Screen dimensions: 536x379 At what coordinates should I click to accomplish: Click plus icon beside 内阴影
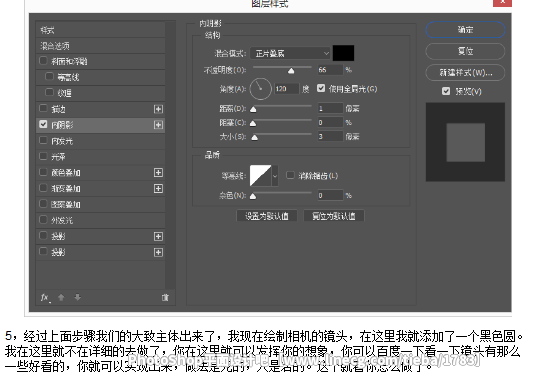(x=158, y=125)
